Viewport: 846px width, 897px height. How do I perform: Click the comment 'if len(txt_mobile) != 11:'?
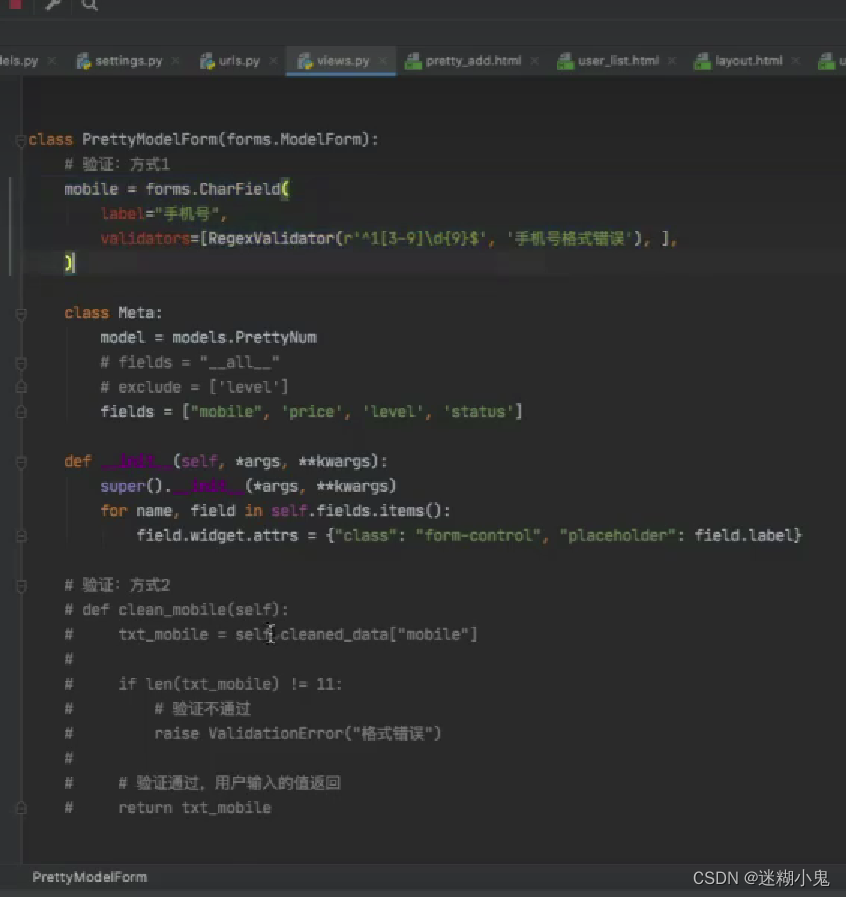pos(230,684)
